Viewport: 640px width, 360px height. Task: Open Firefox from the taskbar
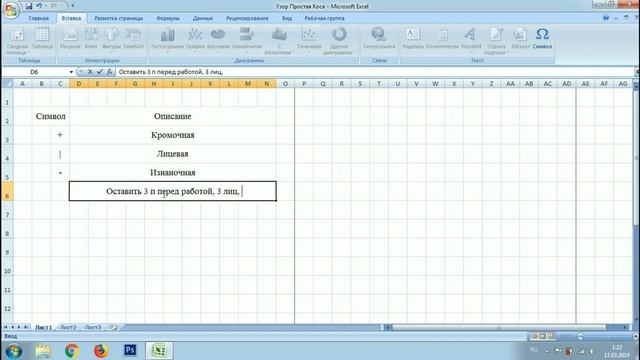point(101,351)
